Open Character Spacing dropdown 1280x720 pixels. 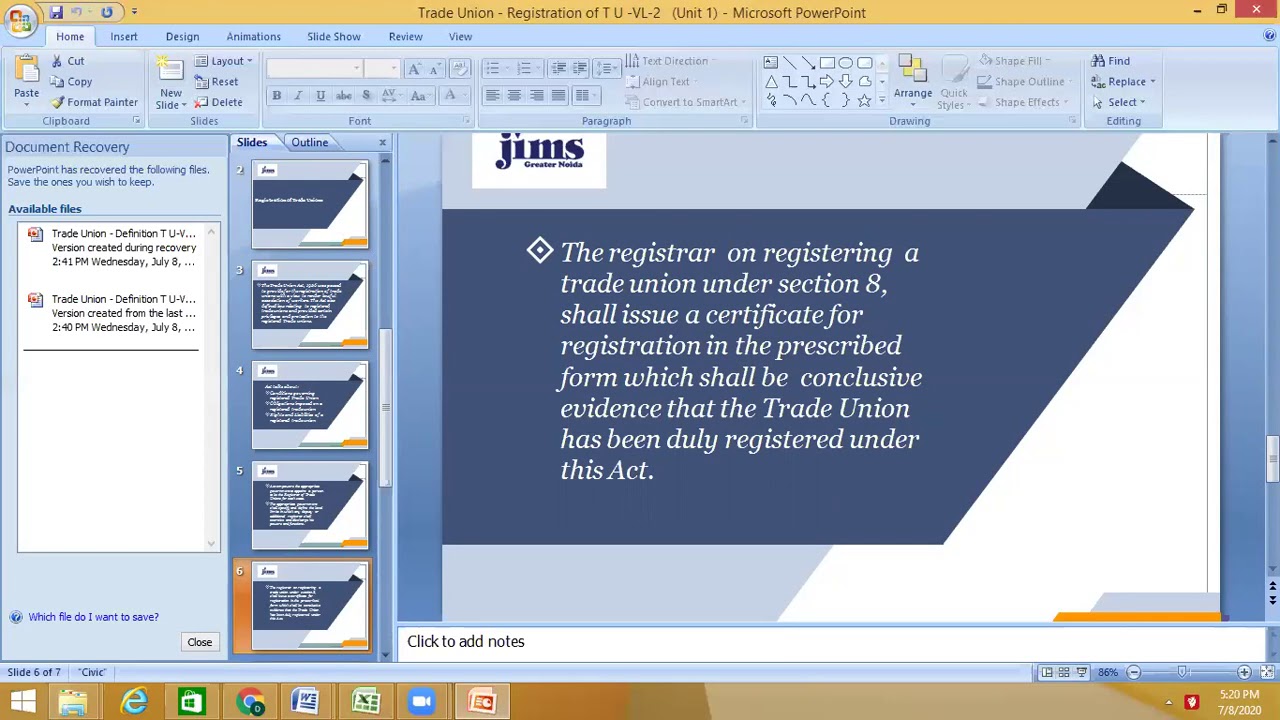pos(390,96)
